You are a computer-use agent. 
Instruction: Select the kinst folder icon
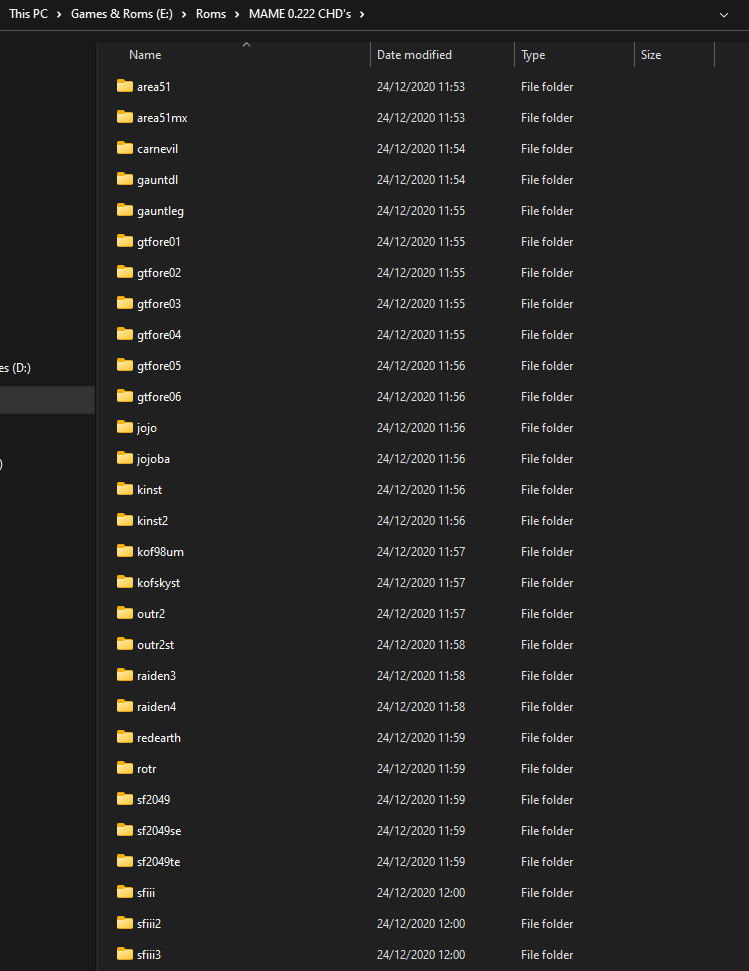click(125, 489)
